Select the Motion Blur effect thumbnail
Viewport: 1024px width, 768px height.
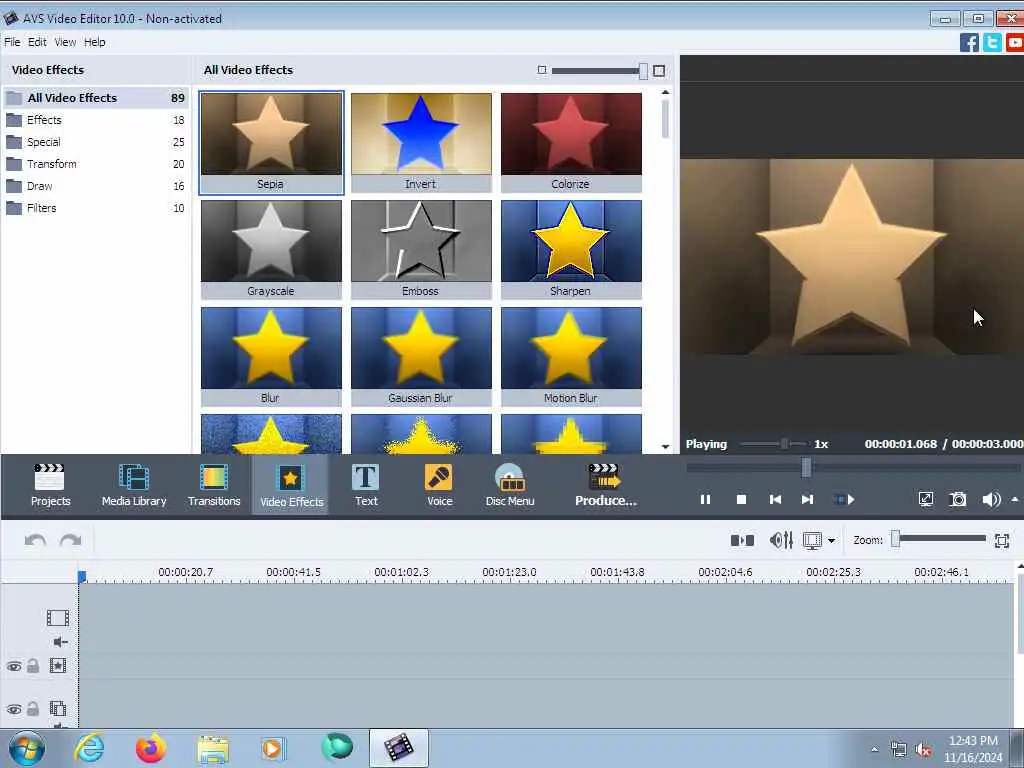pyautogui.click(x=571, y=357)
